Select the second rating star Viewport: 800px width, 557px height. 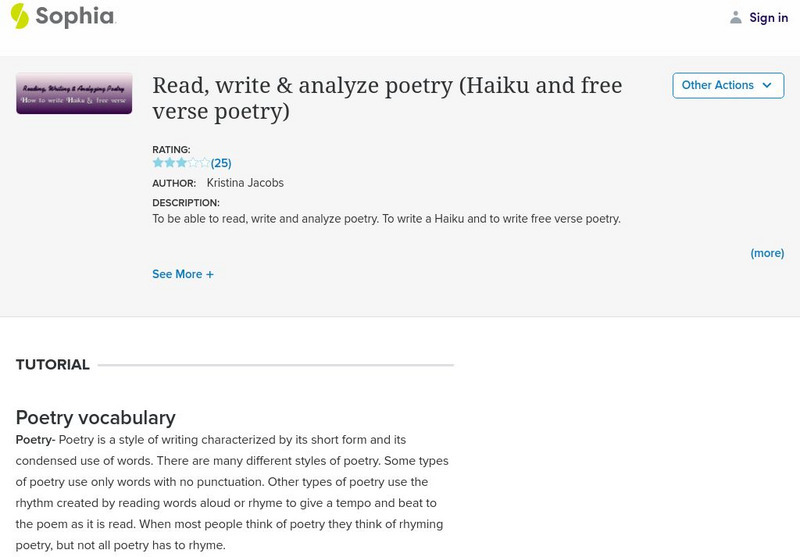pyautogui.click(x=170, y=162)
